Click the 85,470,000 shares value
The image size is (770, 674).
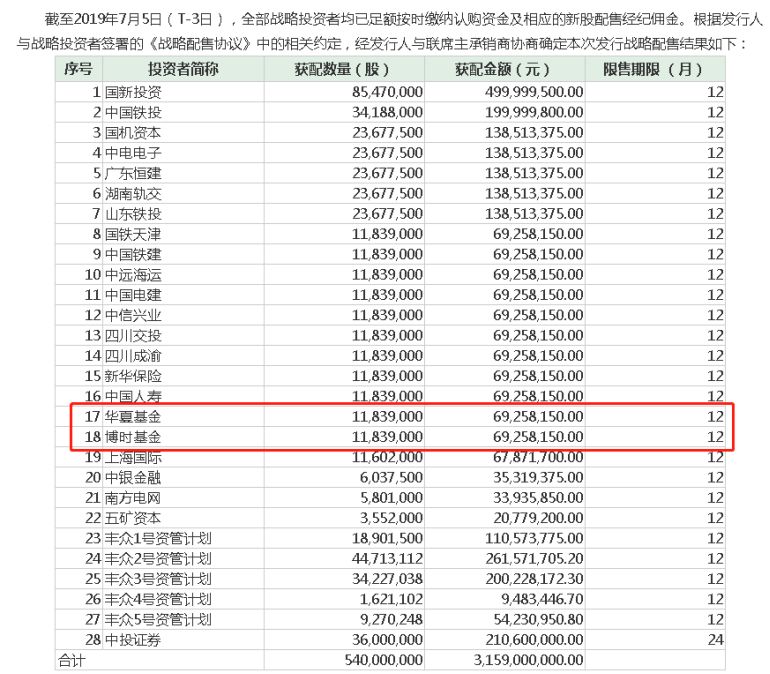387,92
